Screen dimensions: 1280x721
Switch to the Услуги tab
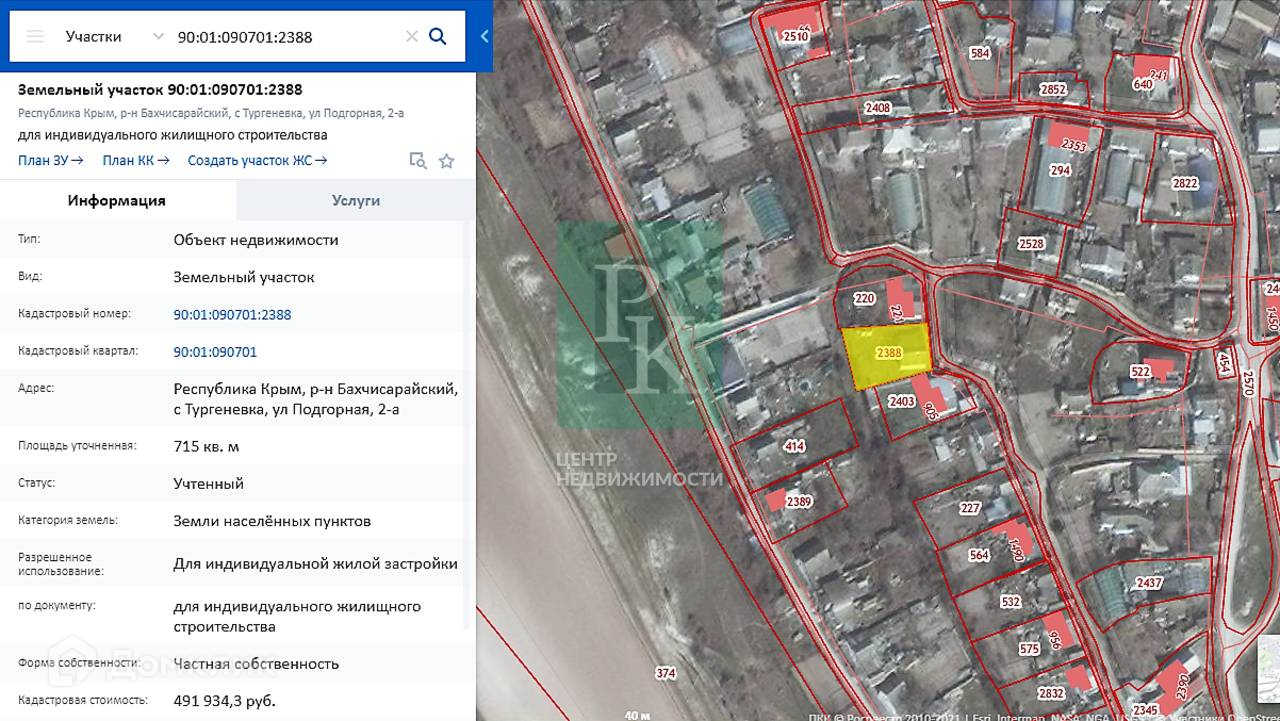pyautogui.click(x=356, y=200)
